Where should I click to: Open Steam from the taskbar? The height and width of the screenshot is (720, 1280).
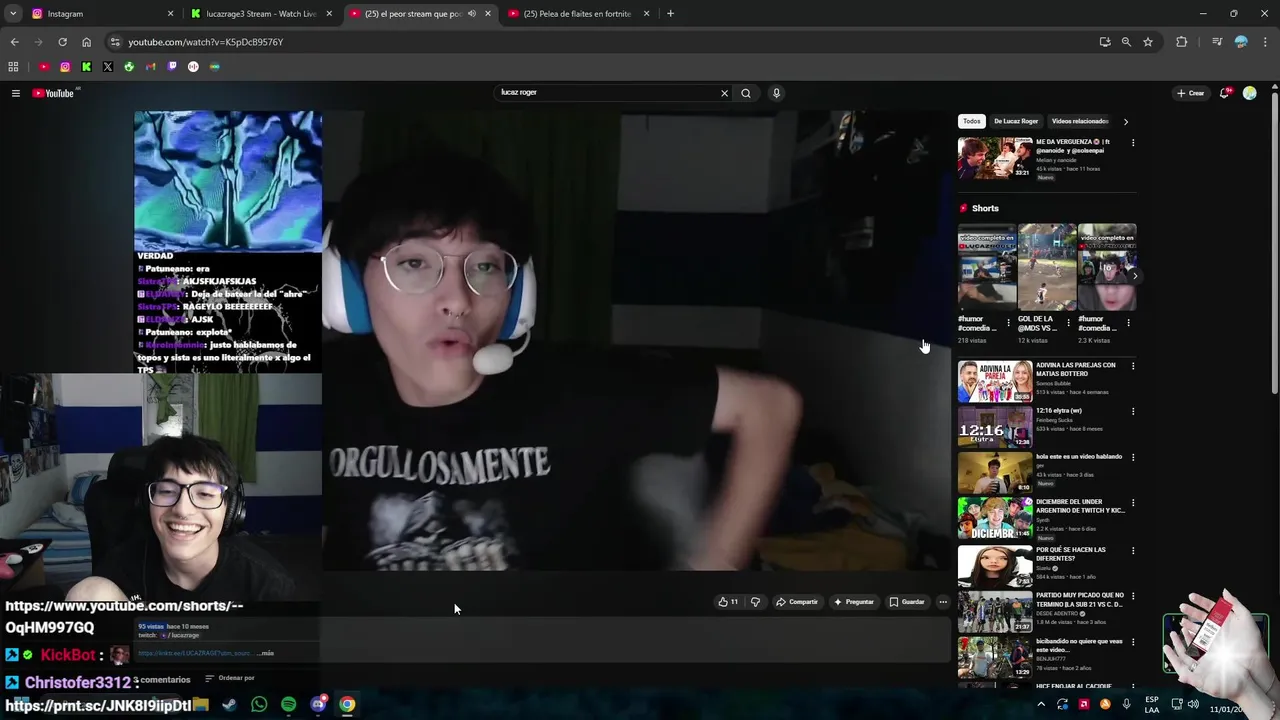pyautogui.click(x=229, y=704)
